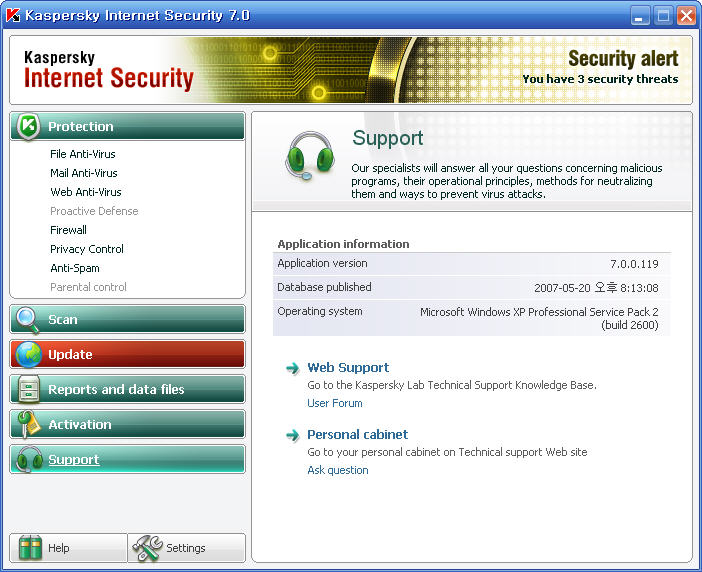Image resolution: width=702 pixels, height=572 pixels.
Task: Select File Anti-Virus component
Action: click(83, 154)
